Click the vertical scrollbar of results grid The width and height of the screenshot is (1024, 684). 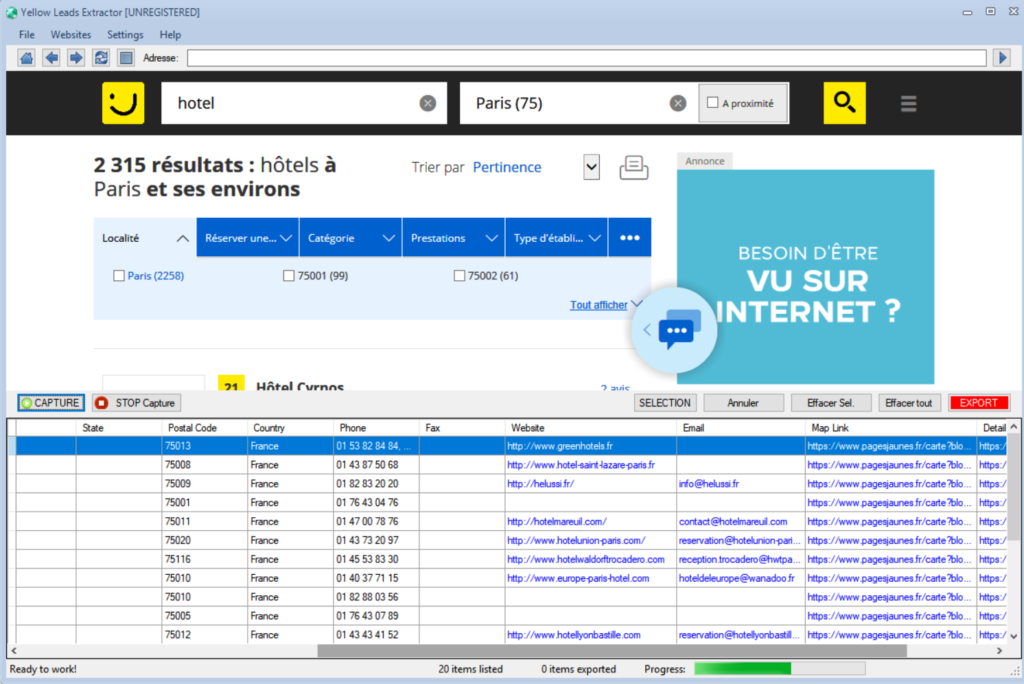click(x=1014, y=487)
